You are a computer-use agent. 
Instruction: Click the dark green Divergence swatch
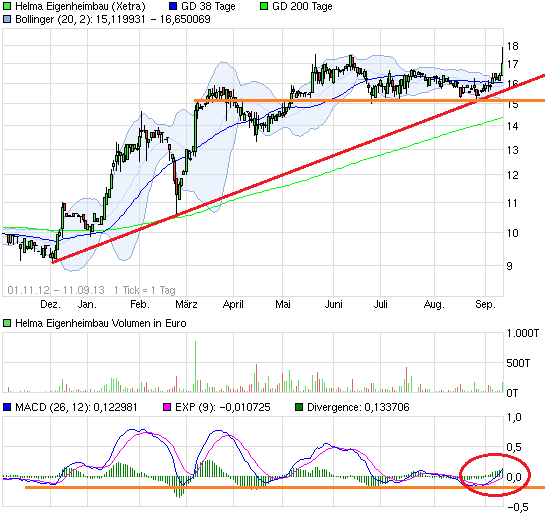coord(299,407)
